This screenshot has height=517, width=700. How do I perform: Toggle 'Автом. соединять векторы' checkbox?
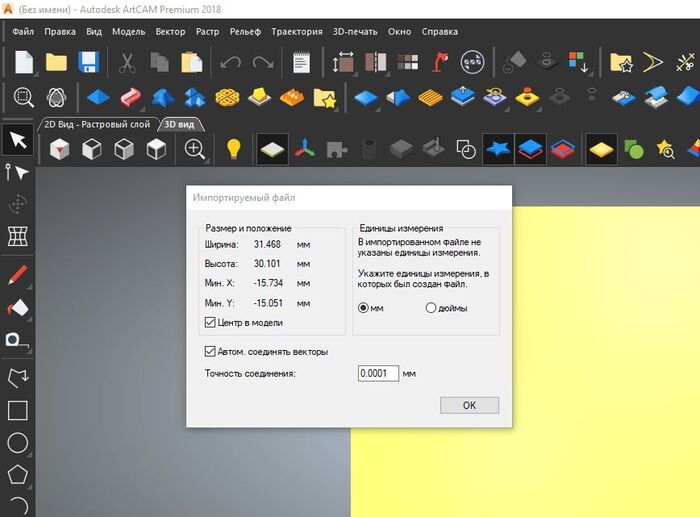[210, 351]
